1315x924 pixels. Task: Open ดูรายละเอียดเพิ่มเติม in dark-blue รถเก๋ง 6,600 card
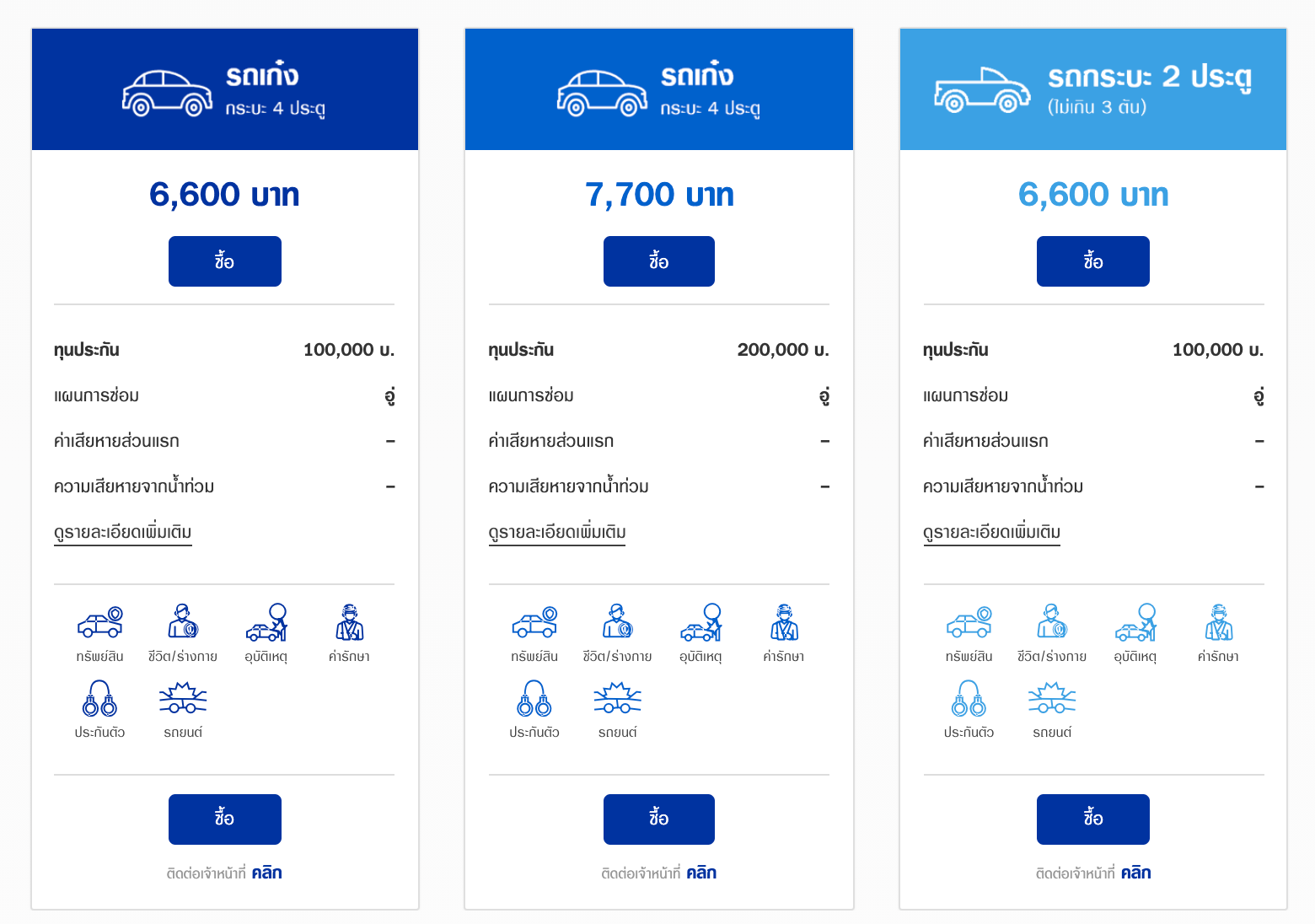pos(123,533)
